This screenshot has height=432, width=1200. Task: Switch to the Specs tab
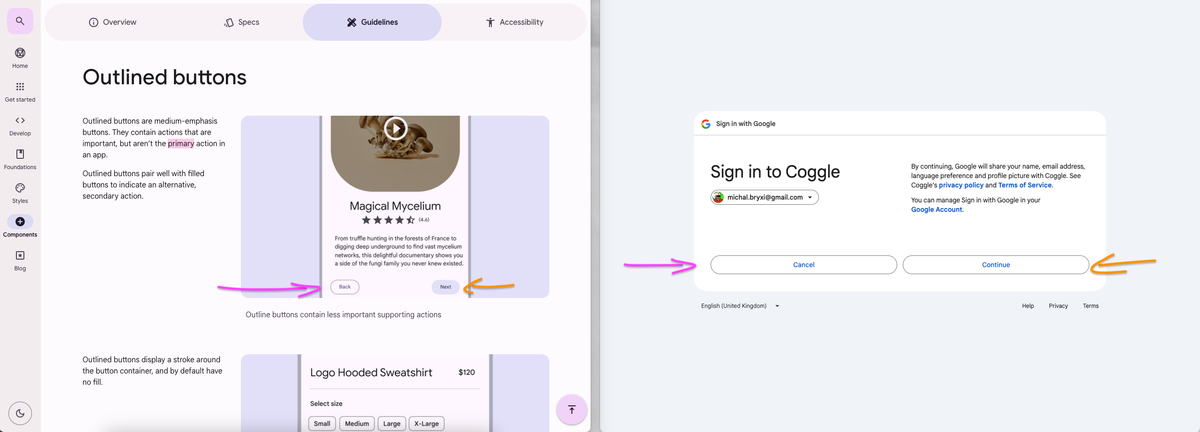click(x=242, y=22)
